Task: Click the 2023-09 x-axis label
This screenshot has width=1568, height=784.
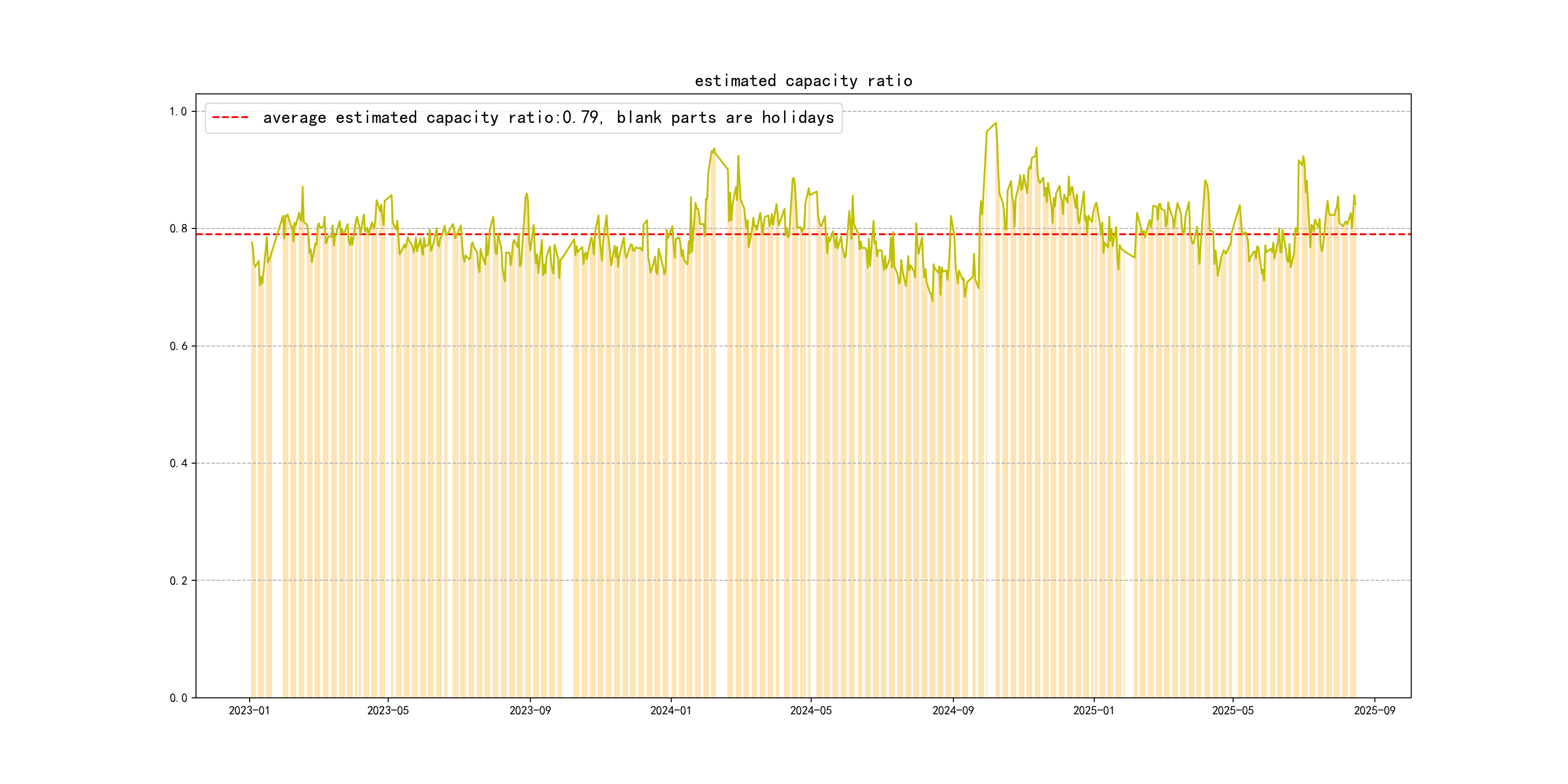Action: (x=529, y=710)
